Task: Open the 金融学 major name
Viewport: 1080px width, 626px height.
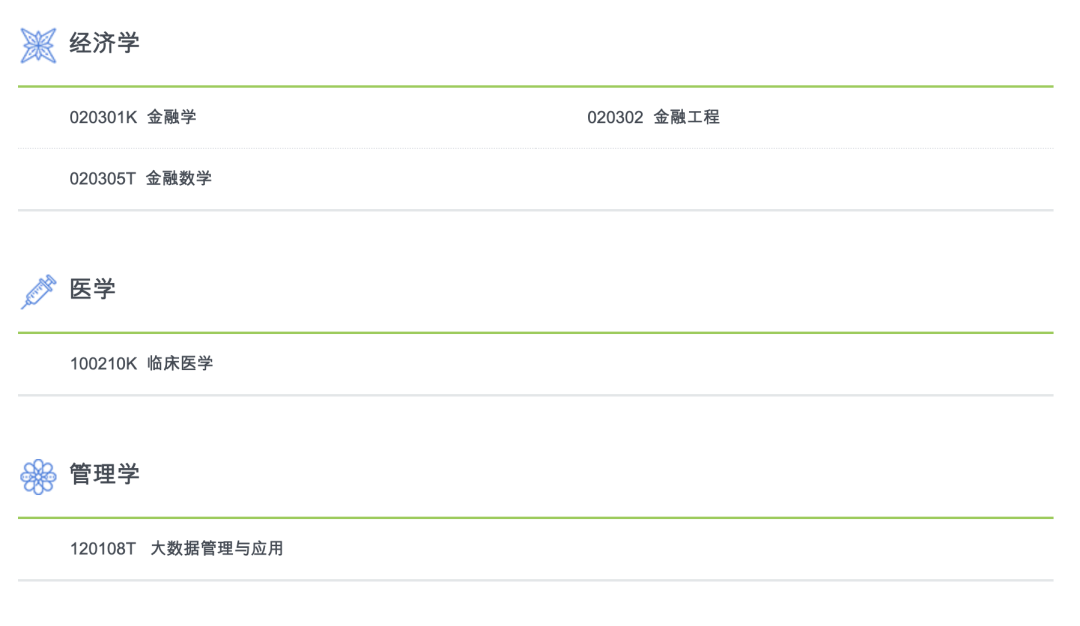Action: click(172, 118)
